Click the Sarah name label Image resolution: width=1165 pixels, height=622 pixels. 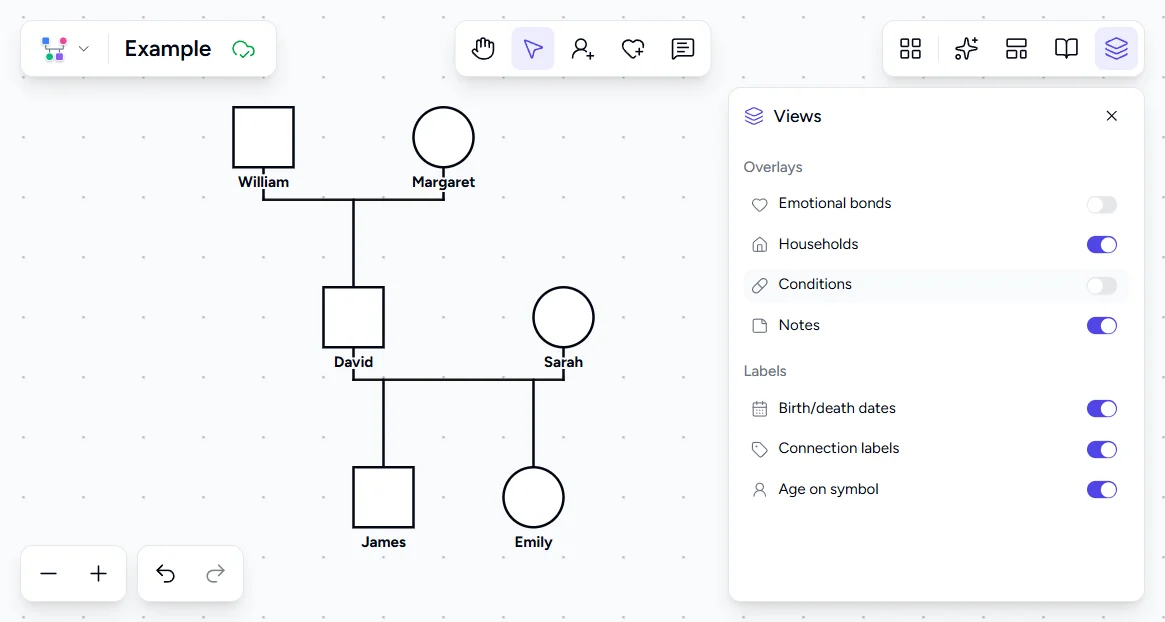click(x=563, y=363)
